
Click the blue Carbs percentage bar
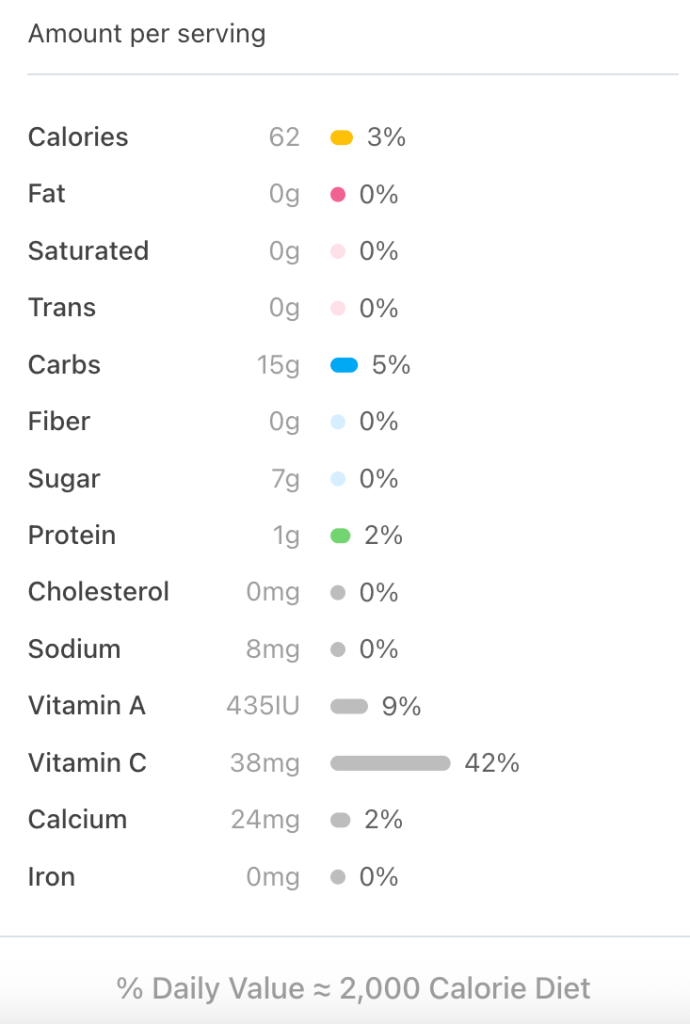point(344,366)
